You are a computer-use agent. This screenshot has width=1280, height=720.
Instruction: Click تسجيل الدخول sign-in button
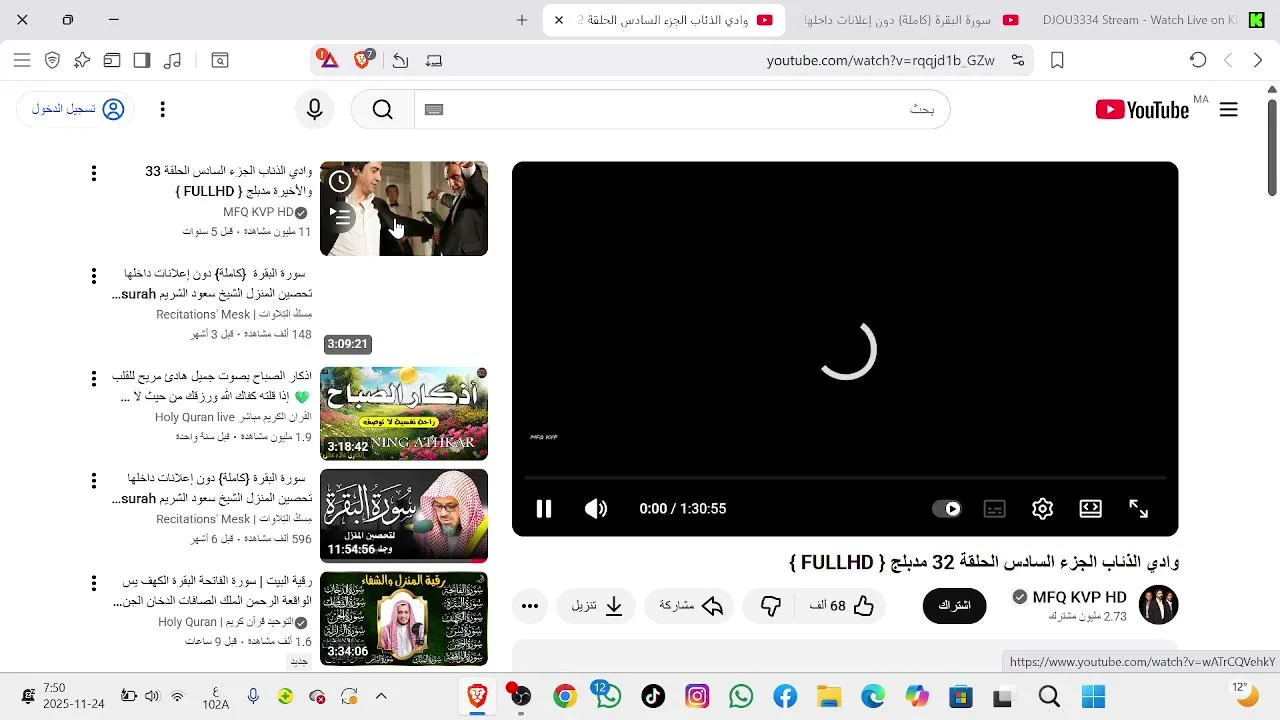pos(77,109)
